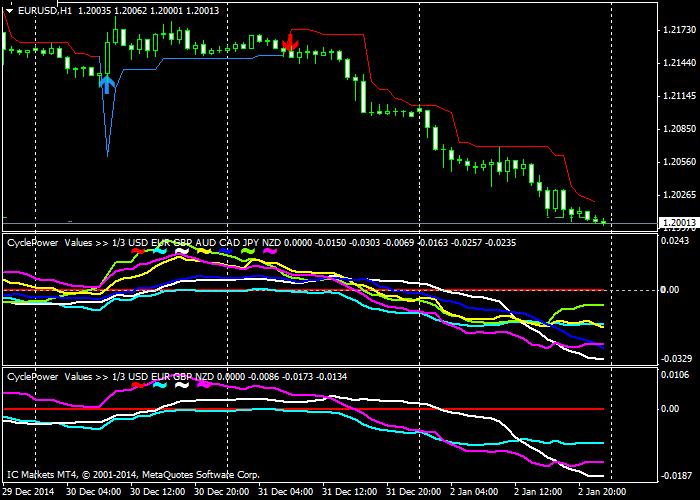Click the blue up arrow buy signal
The height and width of the screenshot is (500, 700).
click(107, 83)
